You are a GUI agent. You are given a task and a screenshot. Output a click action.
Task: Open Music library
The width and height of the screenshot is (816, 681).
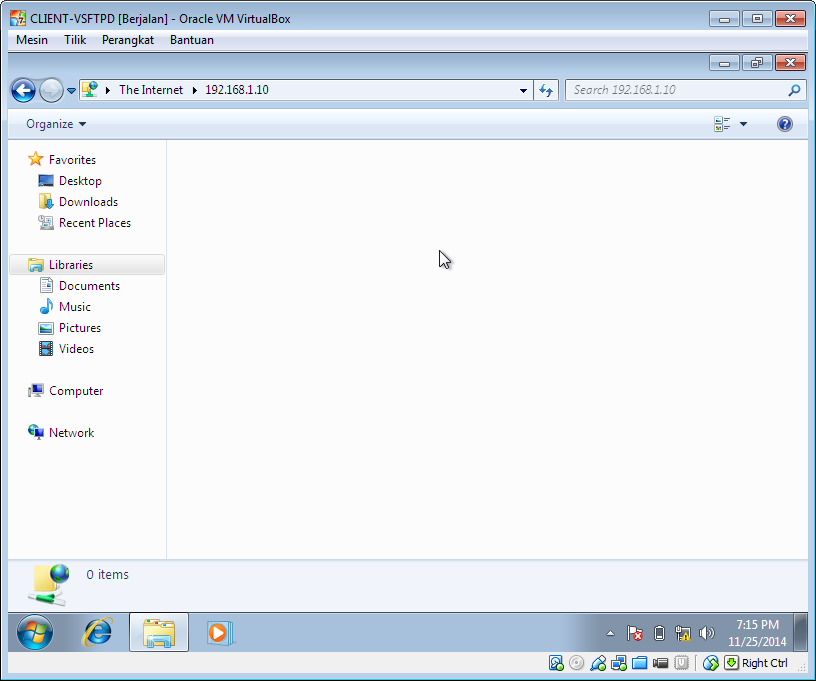click(74, 307)
